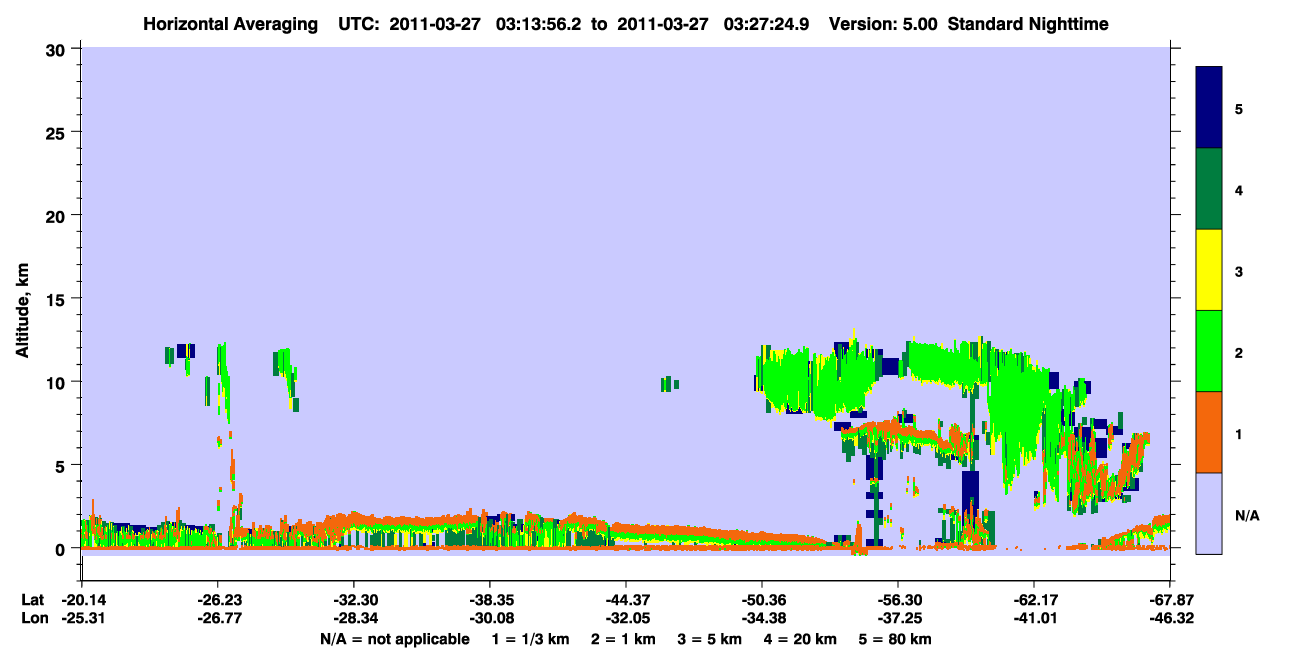Click the 15 km altitude tick label
Image resolution: width=1300 pixels, height=667 pixels.
point(59,298)
